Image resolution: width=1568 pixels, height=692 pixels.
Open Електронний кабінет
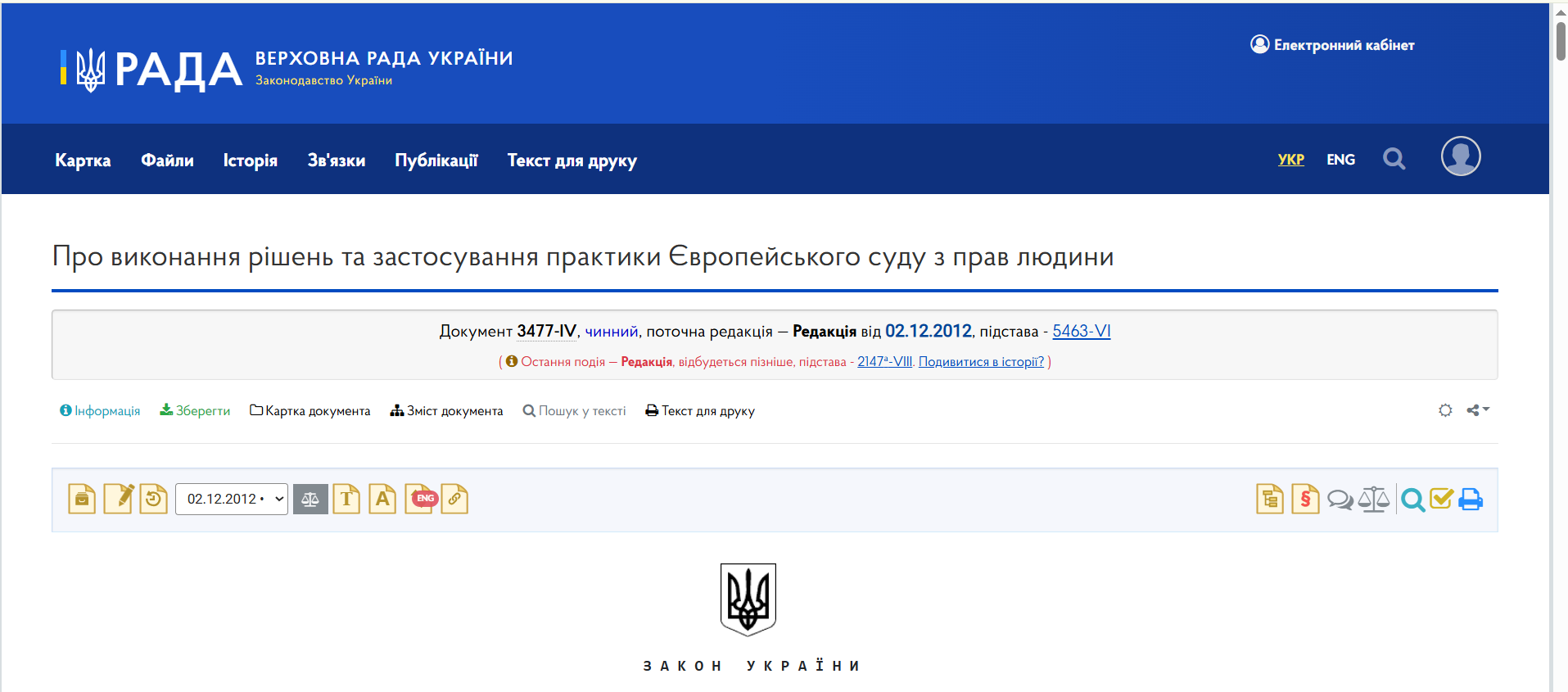click(x=1332, y=44)
